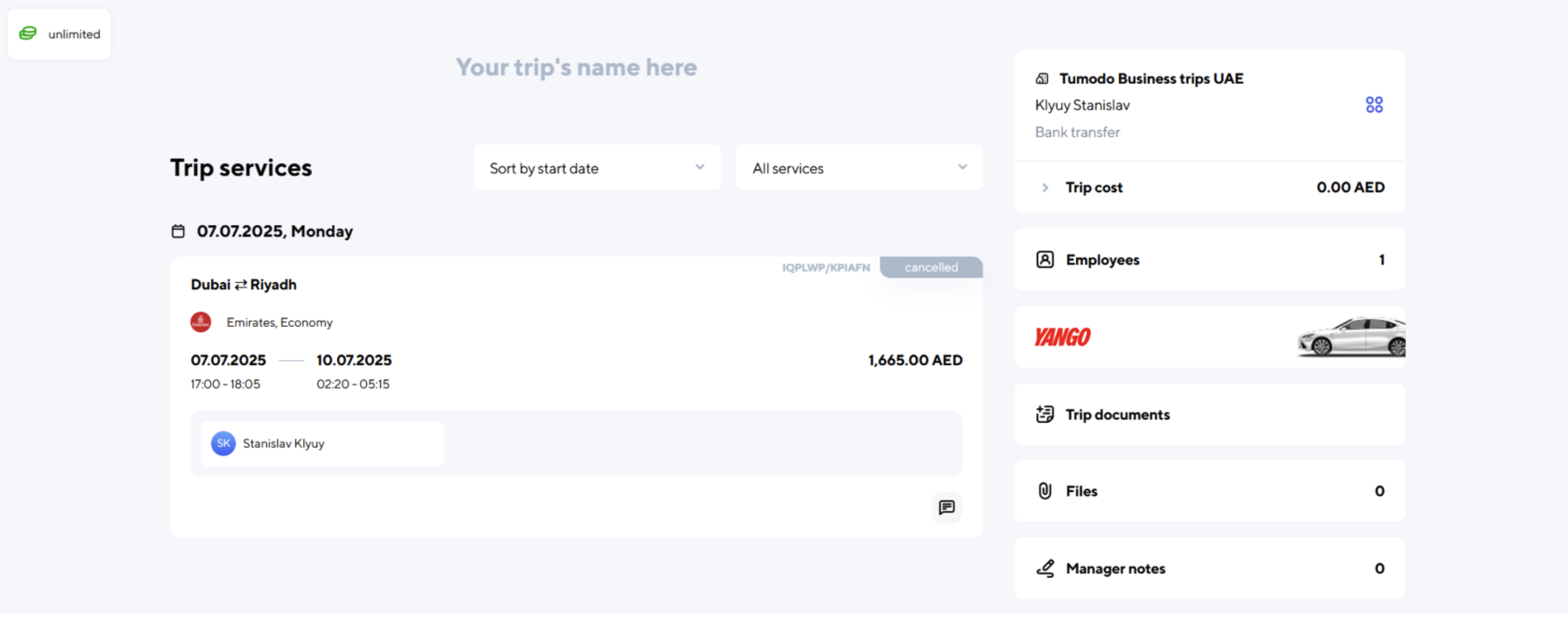Image resolution: width=1568 pixels, height=618 pixels.
Task: Open the Files section
Action: point(1209,491)
